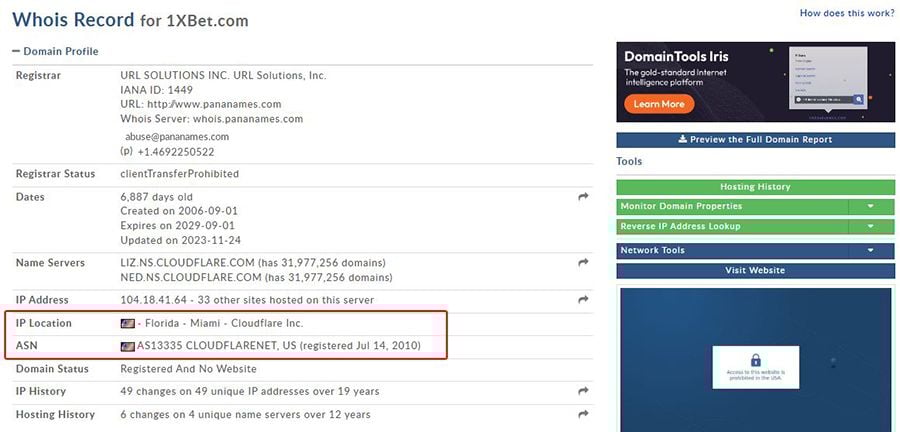Click the Learn More button in the ad
The image size is (900, 432).
tap(659, 104)
